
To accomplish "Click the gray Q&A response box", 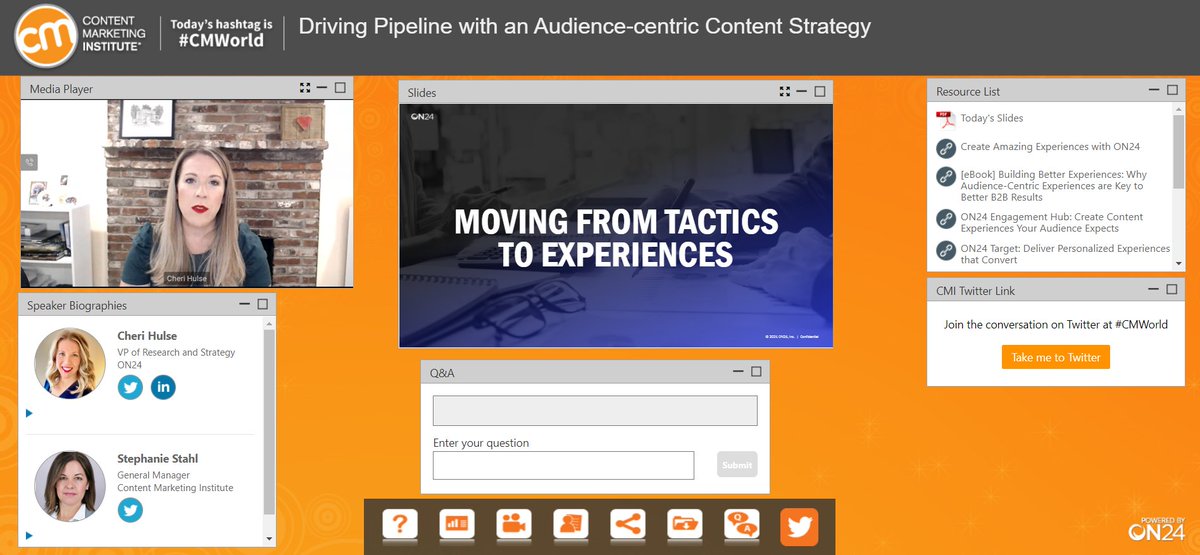I will [595, 411].
